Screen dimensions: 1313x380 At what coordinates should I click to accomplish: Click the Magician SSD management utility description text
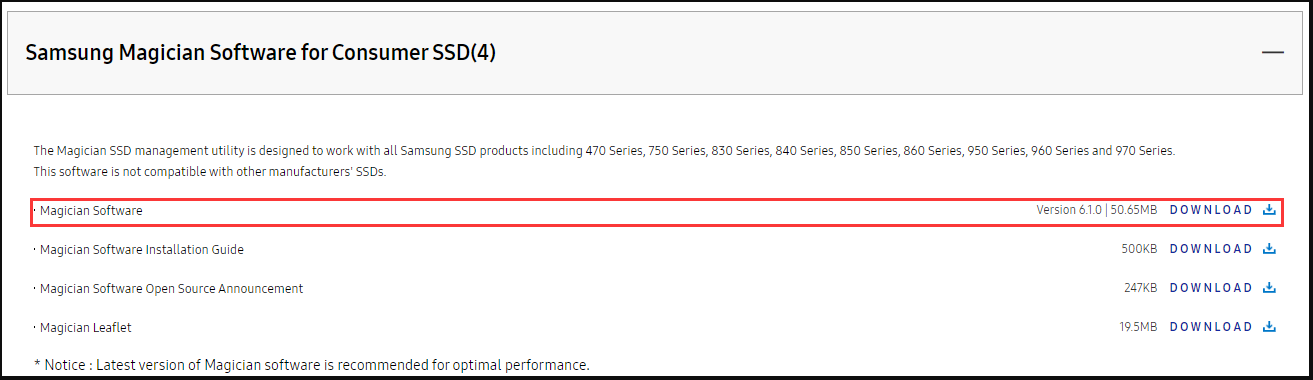click(604, 161)
